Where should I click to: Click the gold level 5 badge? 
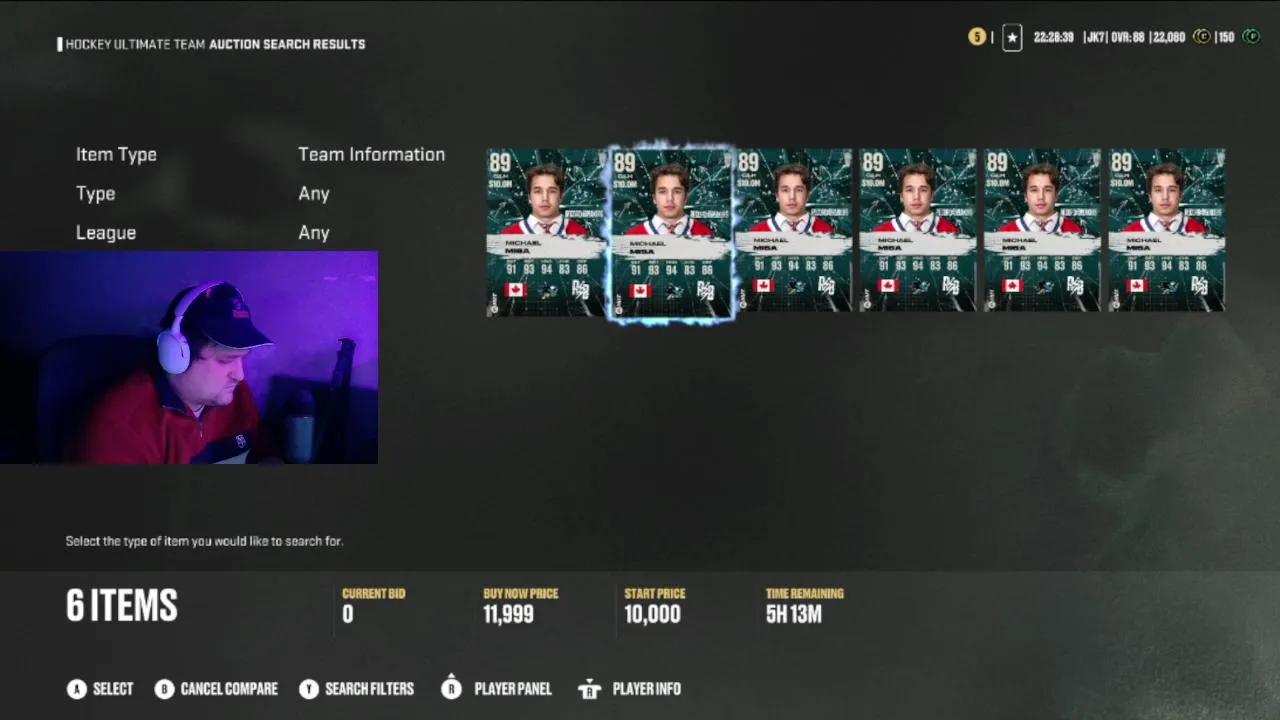pos(977,37)
